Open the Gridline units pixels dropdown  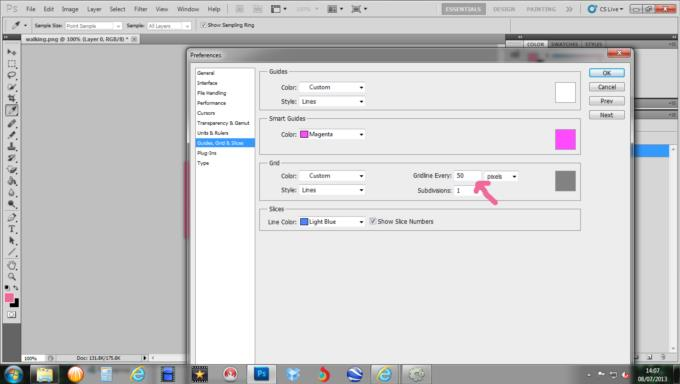pos(501,176)
